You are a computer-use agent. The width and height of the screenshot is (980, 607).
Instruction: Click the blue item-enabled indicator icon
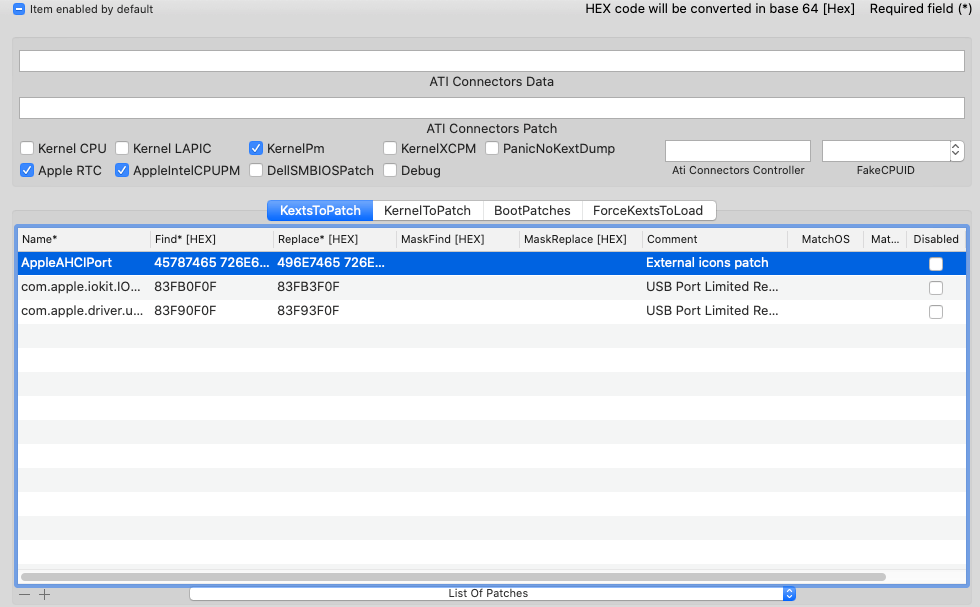pyautogui.click(x=19, y=9)
